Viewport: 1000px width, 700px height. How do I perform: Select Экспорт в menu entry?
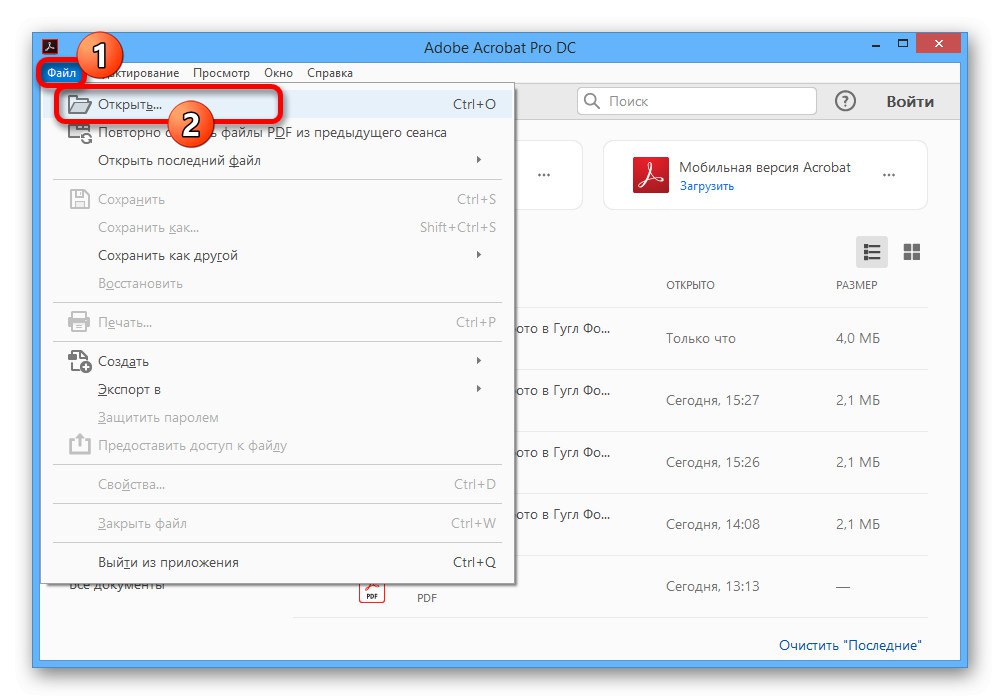[277, 390]
